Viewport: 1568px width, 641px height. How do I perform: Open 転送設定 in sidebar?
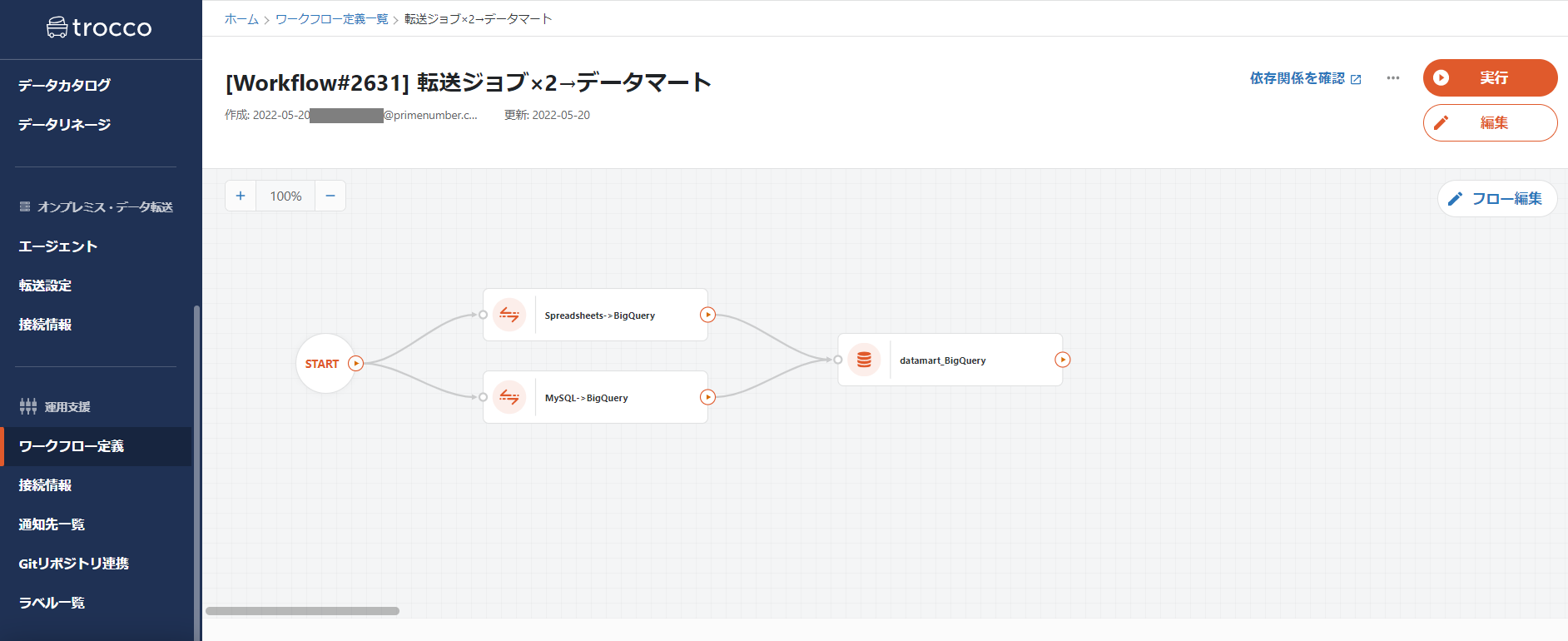45,286
